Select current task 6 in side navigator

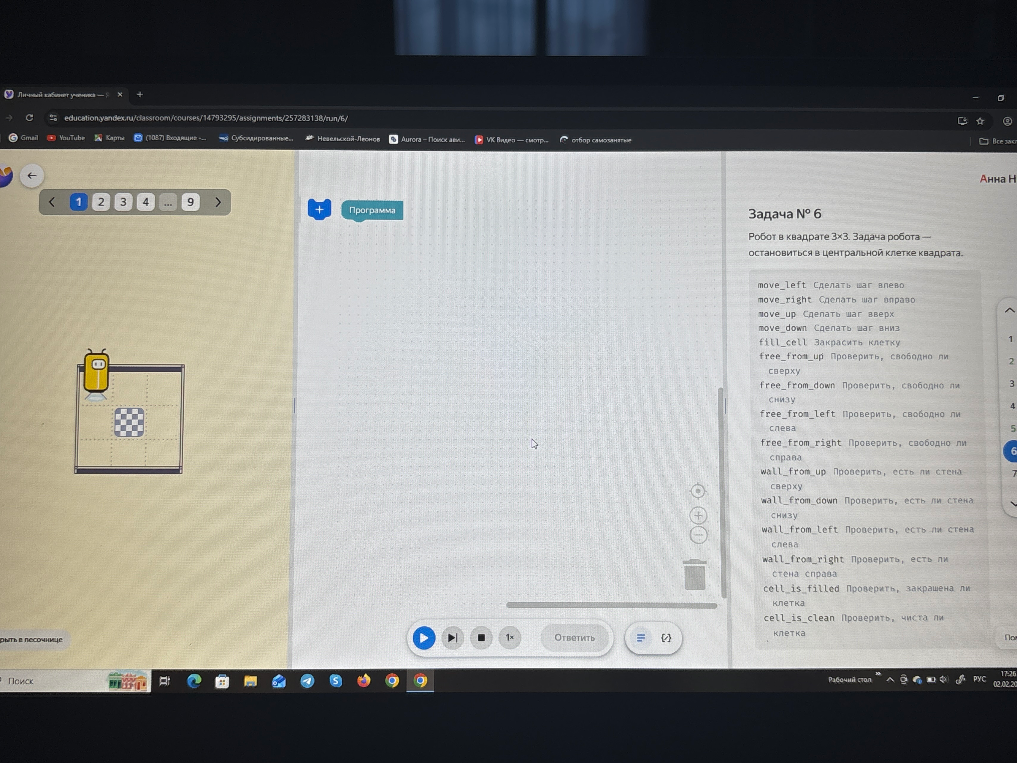[x=1012, y=452]
